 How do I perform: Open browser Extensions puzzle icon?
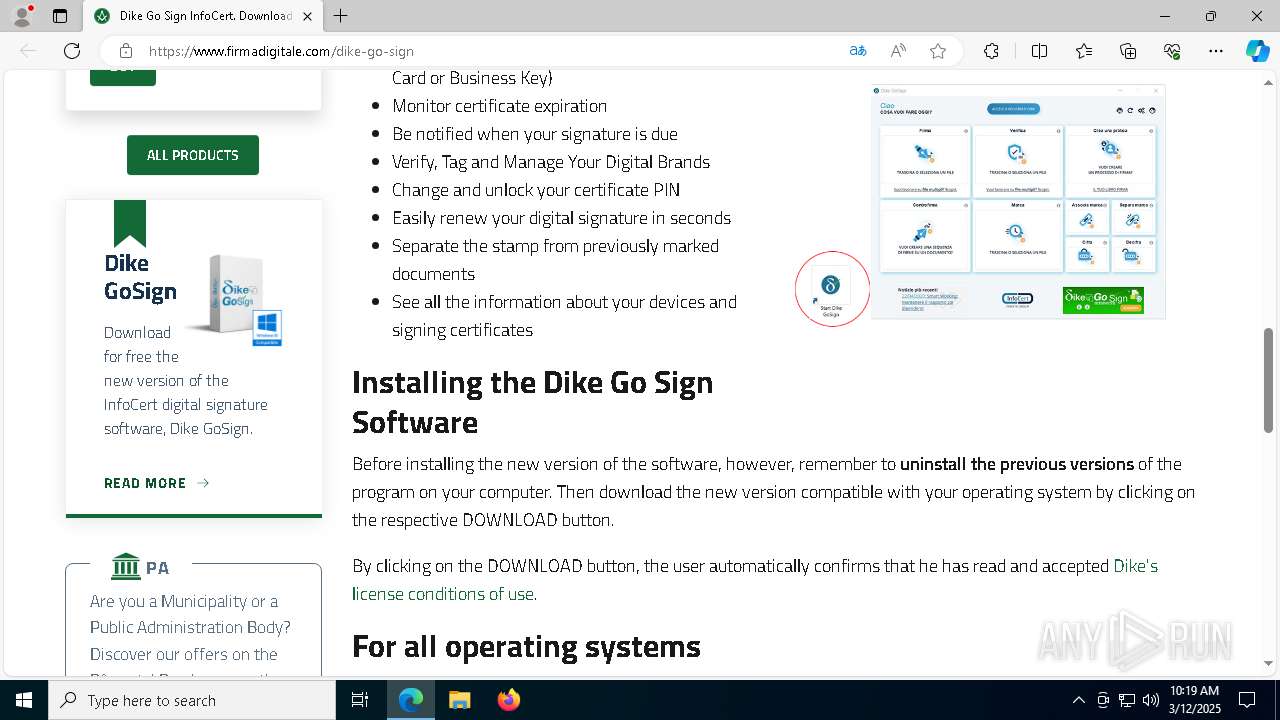pos(991,51)
